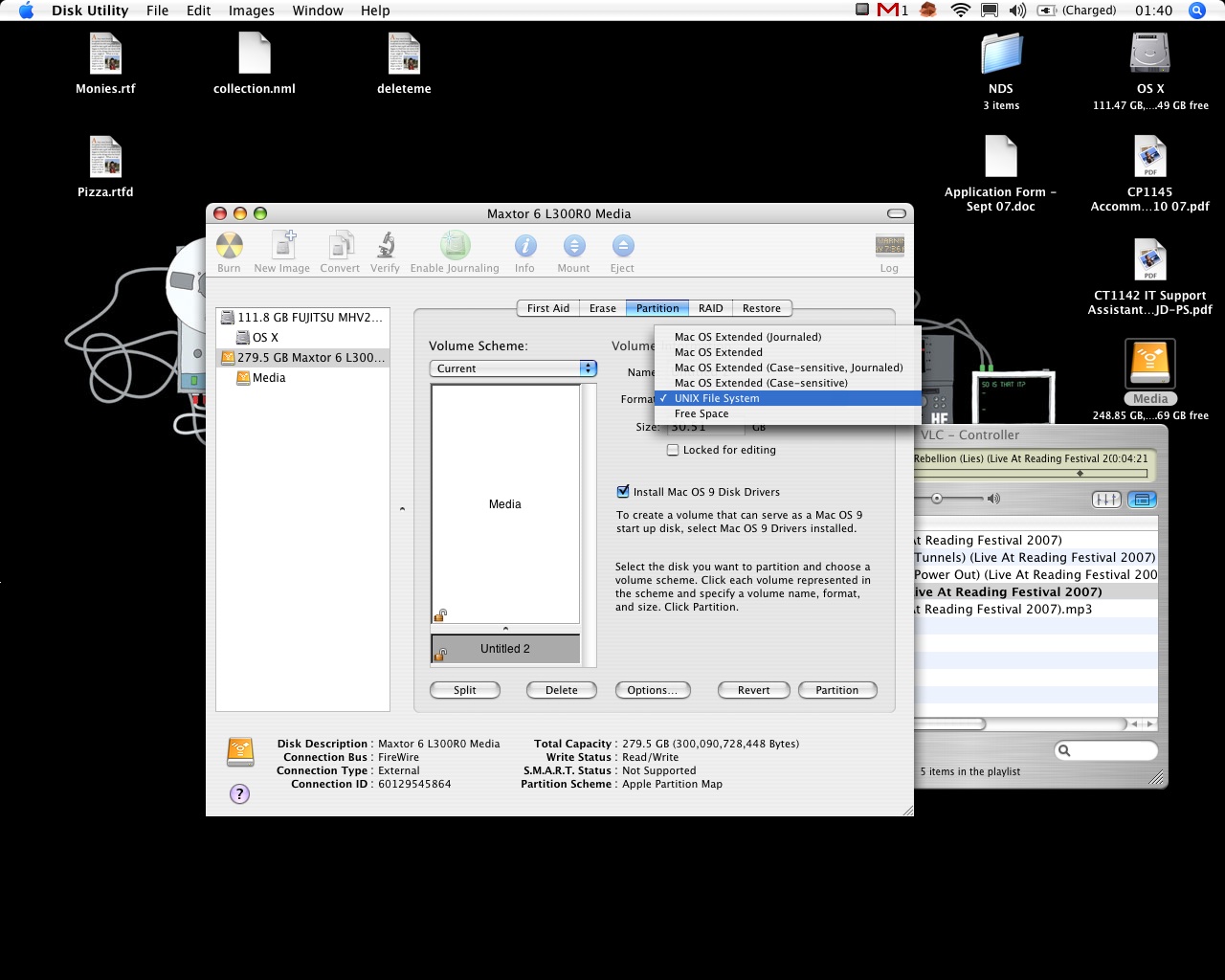Select the Media FireWire drive desktop icon
This screenshot has width=1225, height=980.
click(x=1150, y=365)
